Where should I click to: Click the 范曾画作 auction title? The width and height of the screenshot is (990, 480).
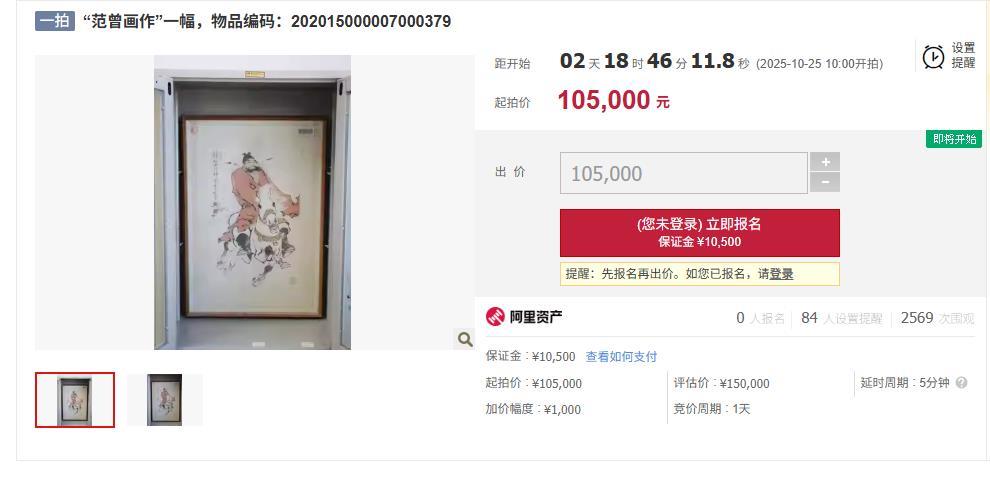click(x=267, y=21)
